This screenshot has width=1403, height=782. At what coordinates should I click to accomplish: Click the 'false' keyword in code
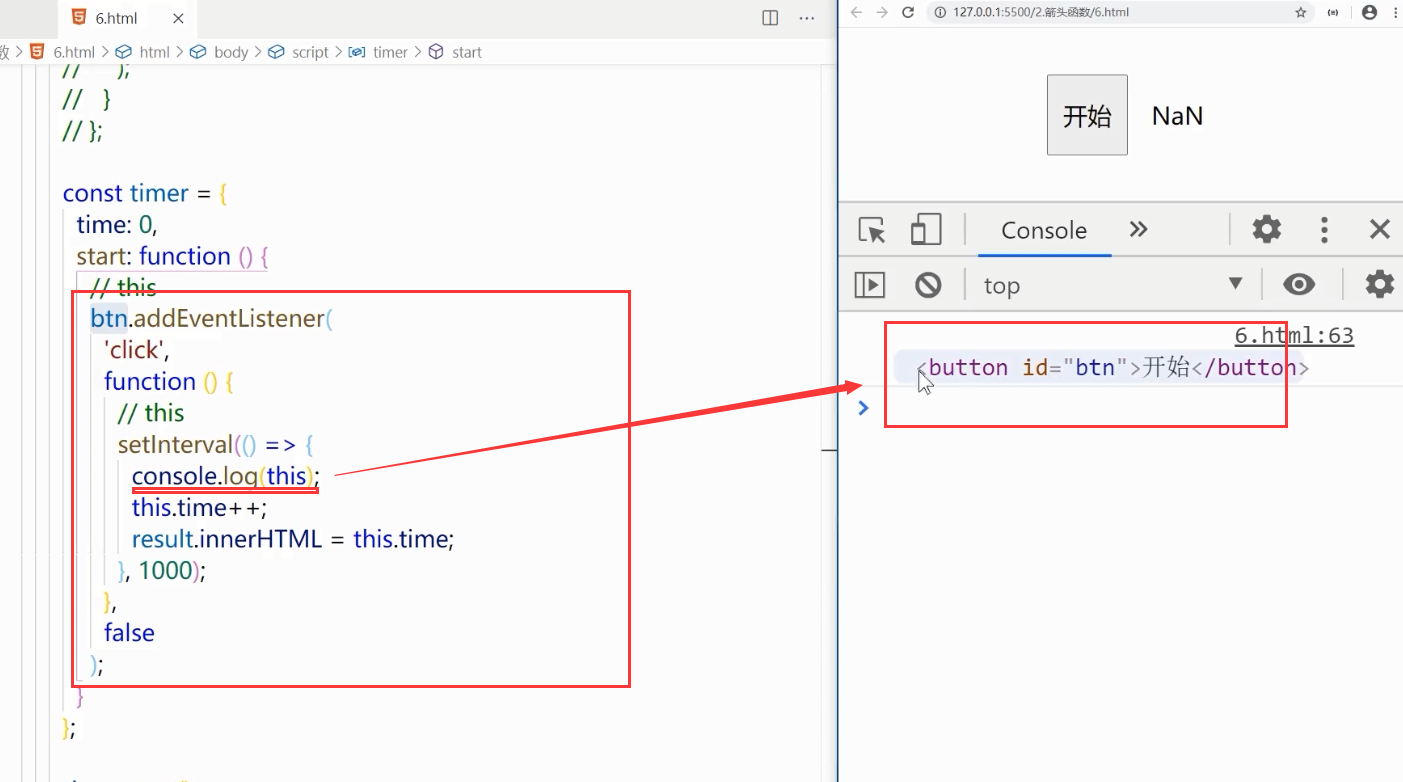click(x=129, y=633)
